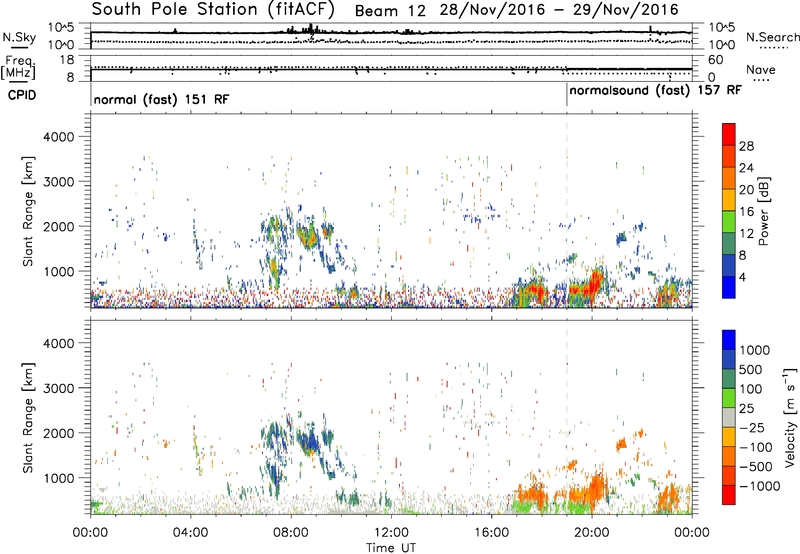
Task: Click the red top segment of Power colorbar
Action: click(729, 135)
